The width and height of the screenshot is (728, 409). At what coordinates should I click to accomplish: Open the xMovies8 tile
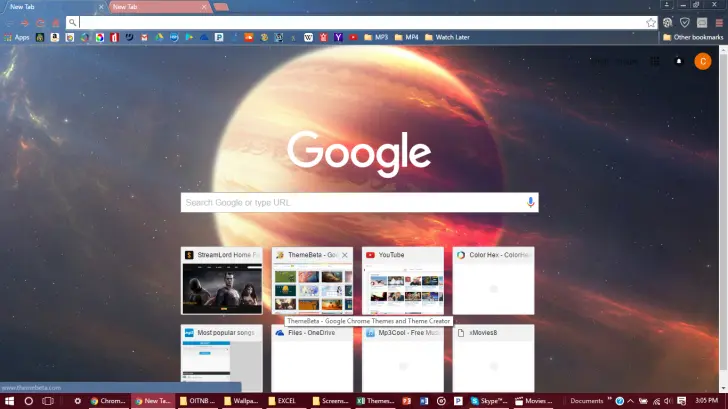[493, 358]
